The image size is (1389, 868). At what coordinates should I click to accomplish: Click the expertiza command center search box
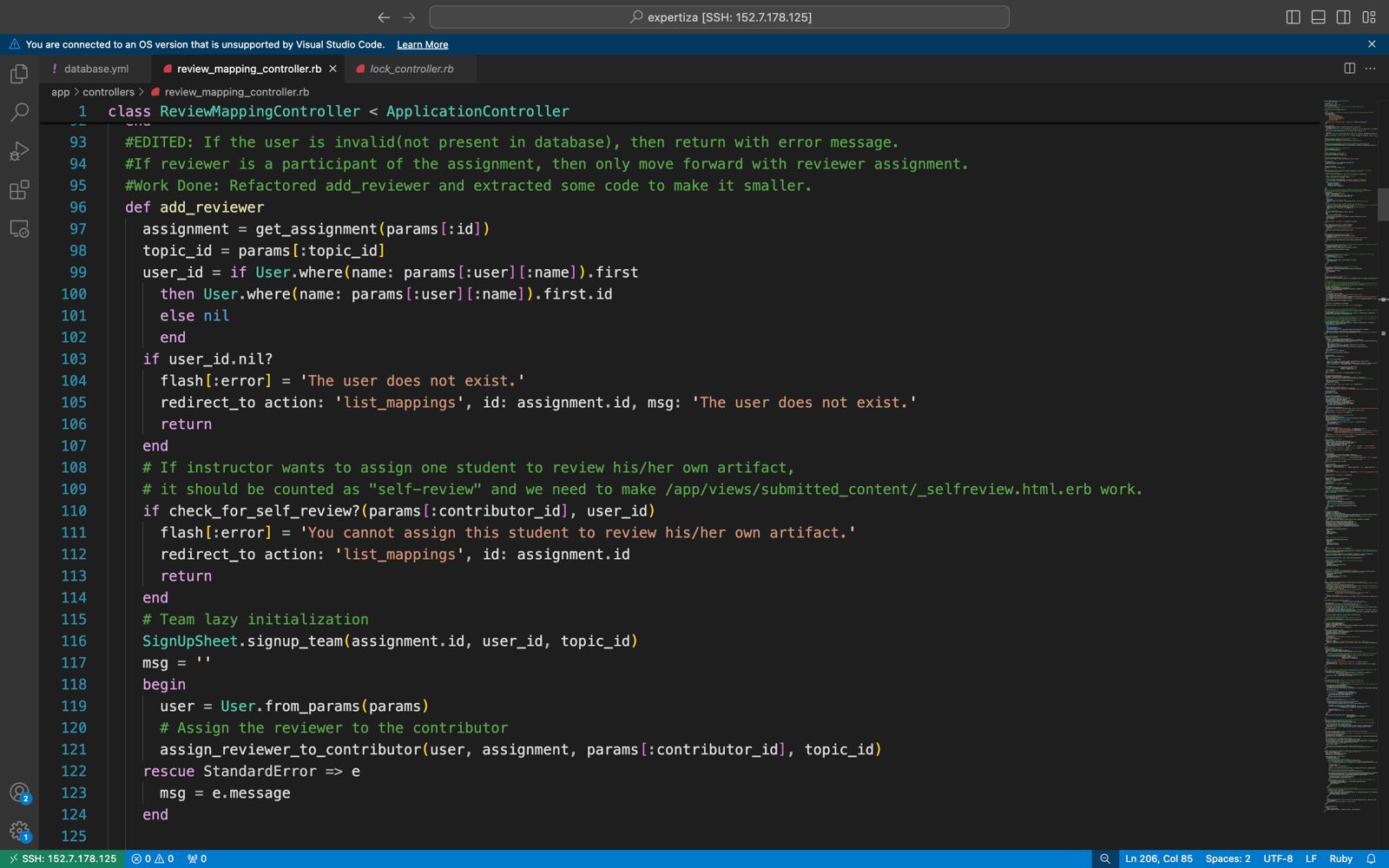(719, 17)
